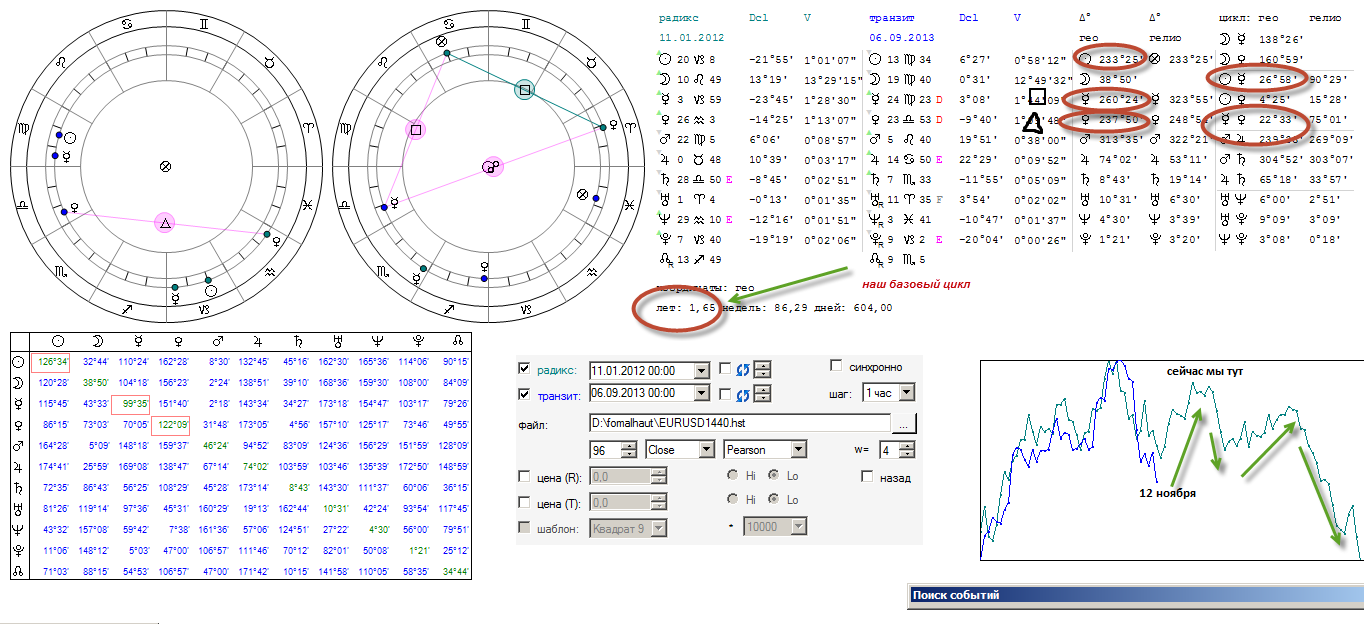The image size is (1364, 624).
Task: Enable the синхронно checkbox
Action: 838,365
